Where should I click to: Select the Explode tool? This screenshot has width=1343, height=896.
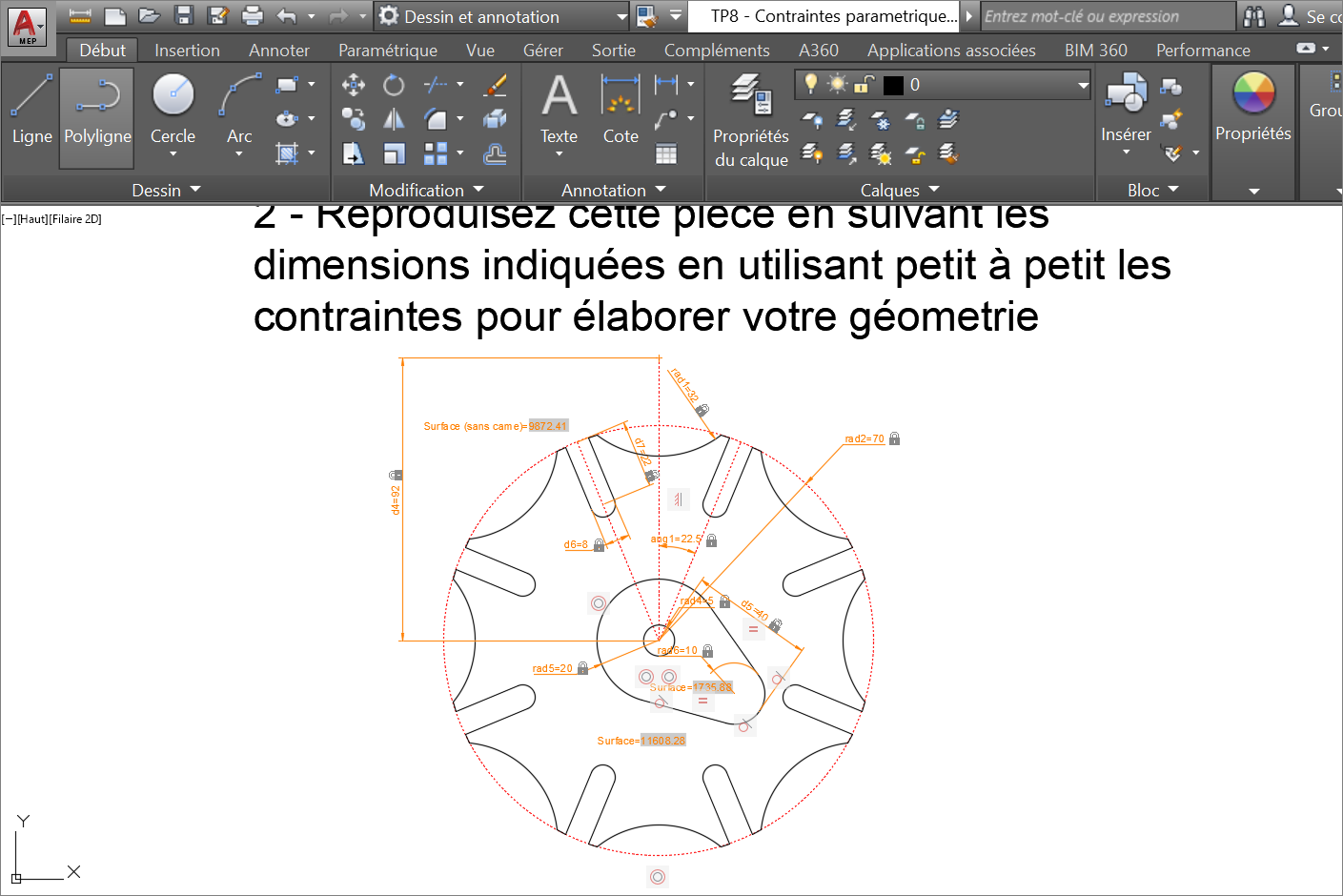[x=495, y=119]
